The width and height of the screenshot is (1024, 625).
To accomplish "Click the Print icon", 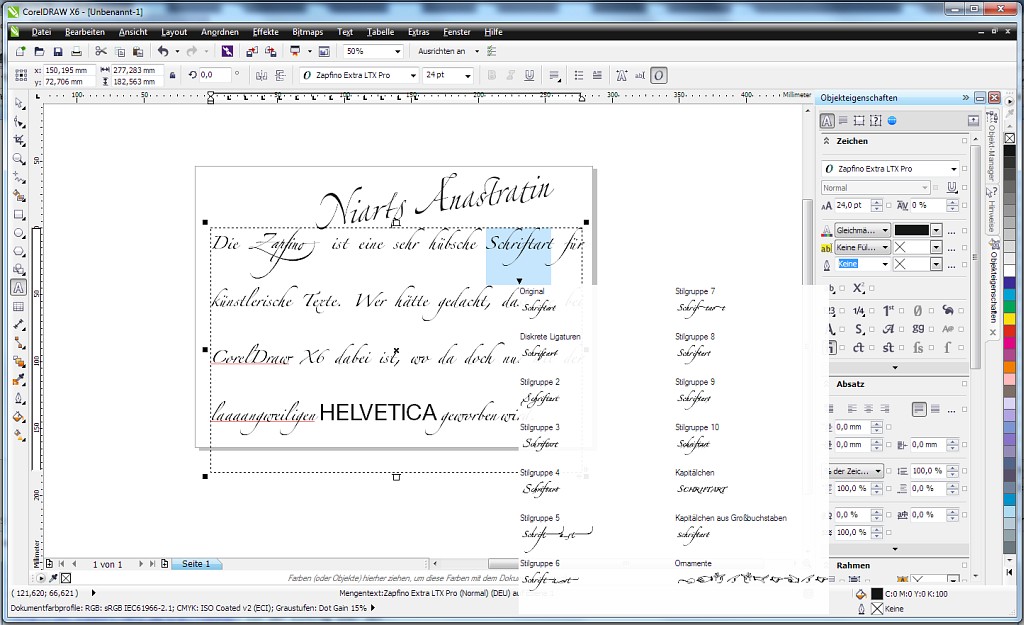I will [x=76, y=51].
